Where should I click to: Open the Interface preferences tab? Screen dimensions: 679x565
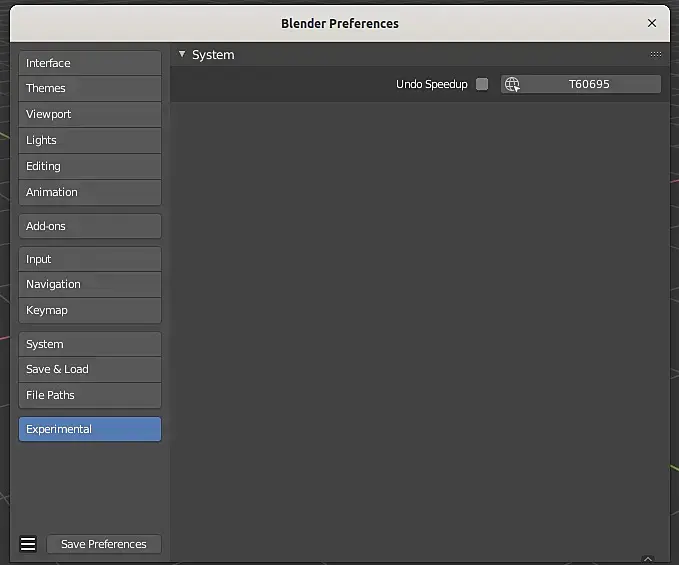click(x=90, y=63)
